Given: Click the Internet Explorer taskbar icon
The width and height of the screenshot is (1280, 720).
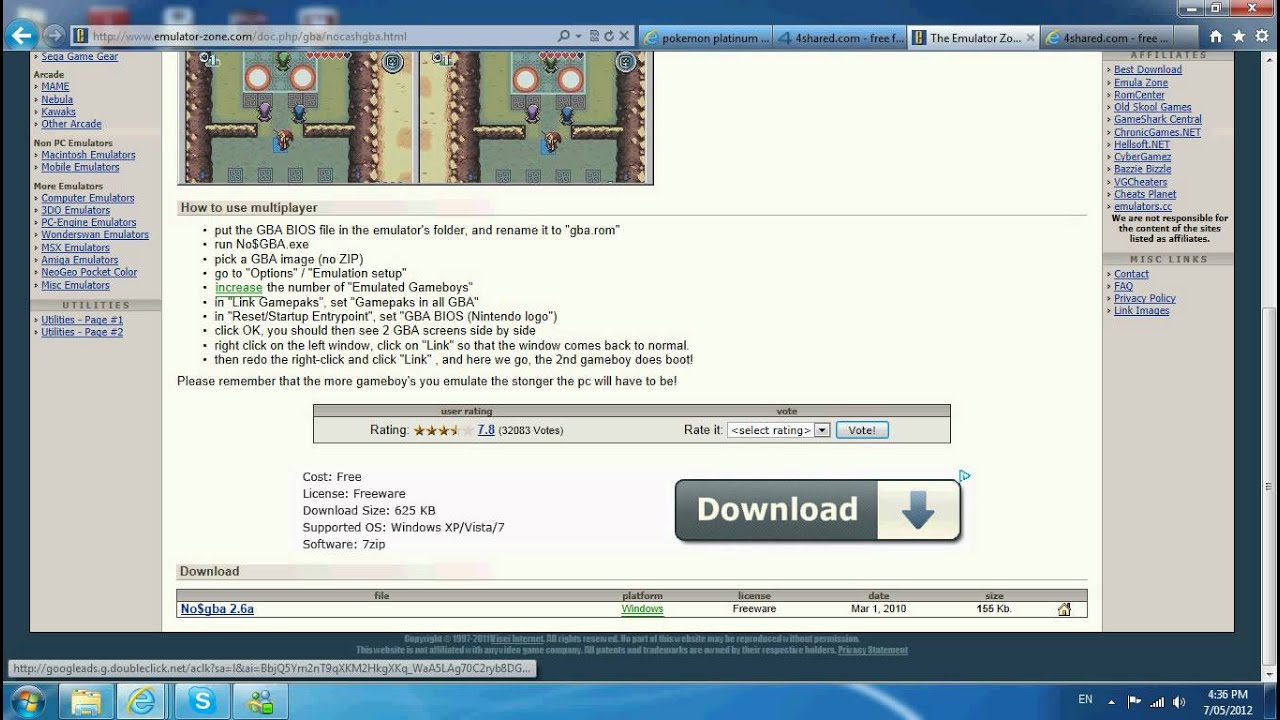Looking at the screenshot, I should (144, 700).
